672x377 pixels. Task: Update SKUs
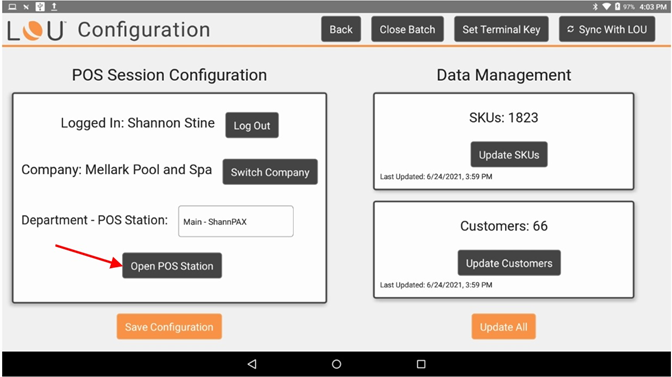pyautogui.click(x=509, y=155)
